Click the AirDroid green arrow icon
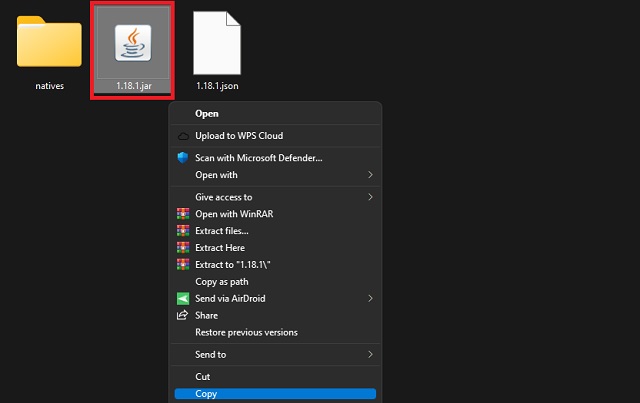Image resolution: width=640 pixels, height=403 pixels. pyautogui.click(x=183, y=298)
